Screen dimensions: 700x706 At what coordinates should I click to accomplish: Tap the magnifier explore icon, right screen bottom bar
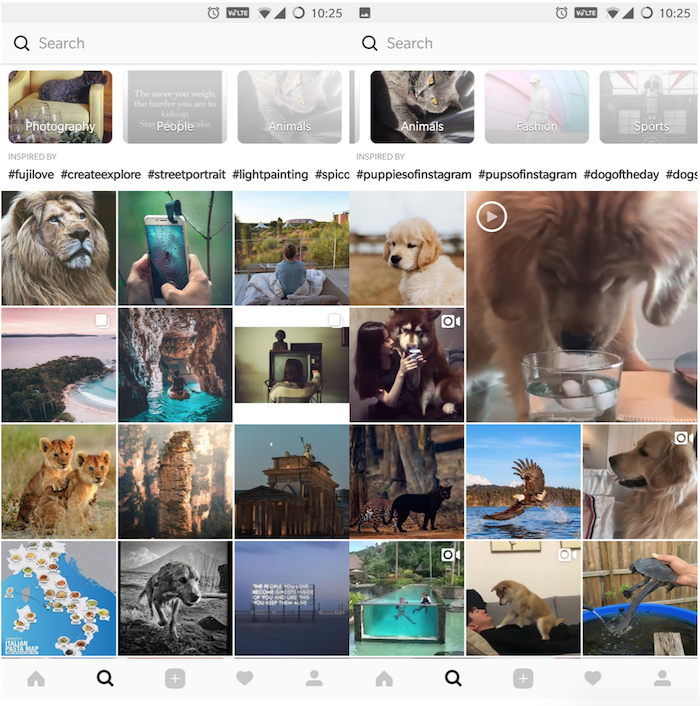pyautogui.click(x=453, y=679)
